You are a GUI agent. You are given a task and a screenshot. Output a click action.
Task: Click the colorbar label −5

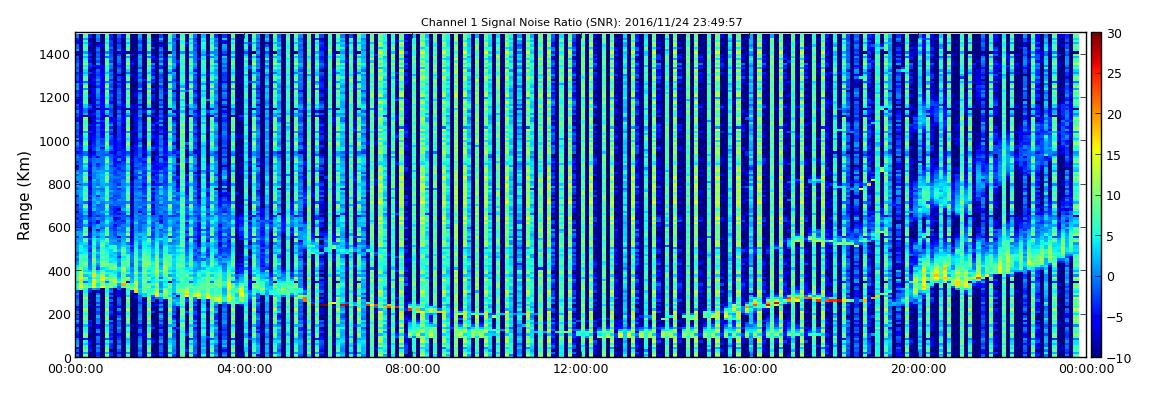(x=1115, y=318)
